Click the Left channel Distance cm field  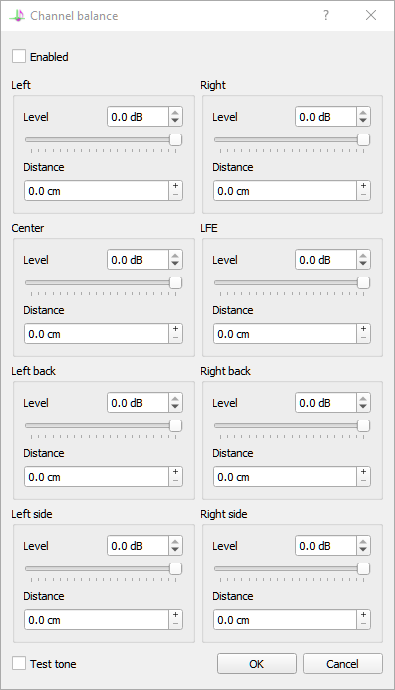(96, 191)
